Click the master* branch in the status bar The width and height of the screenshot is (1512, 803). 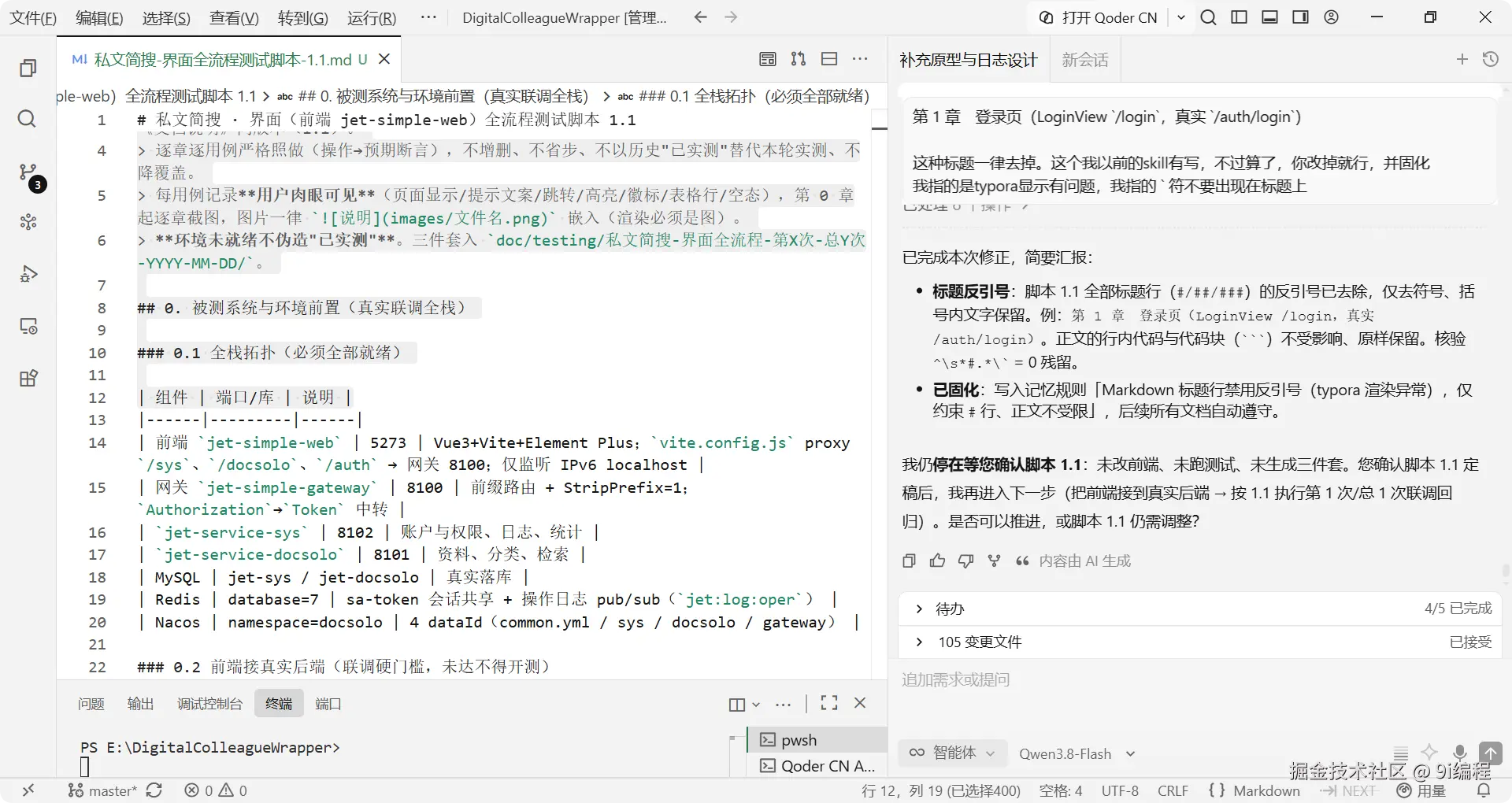102,790
